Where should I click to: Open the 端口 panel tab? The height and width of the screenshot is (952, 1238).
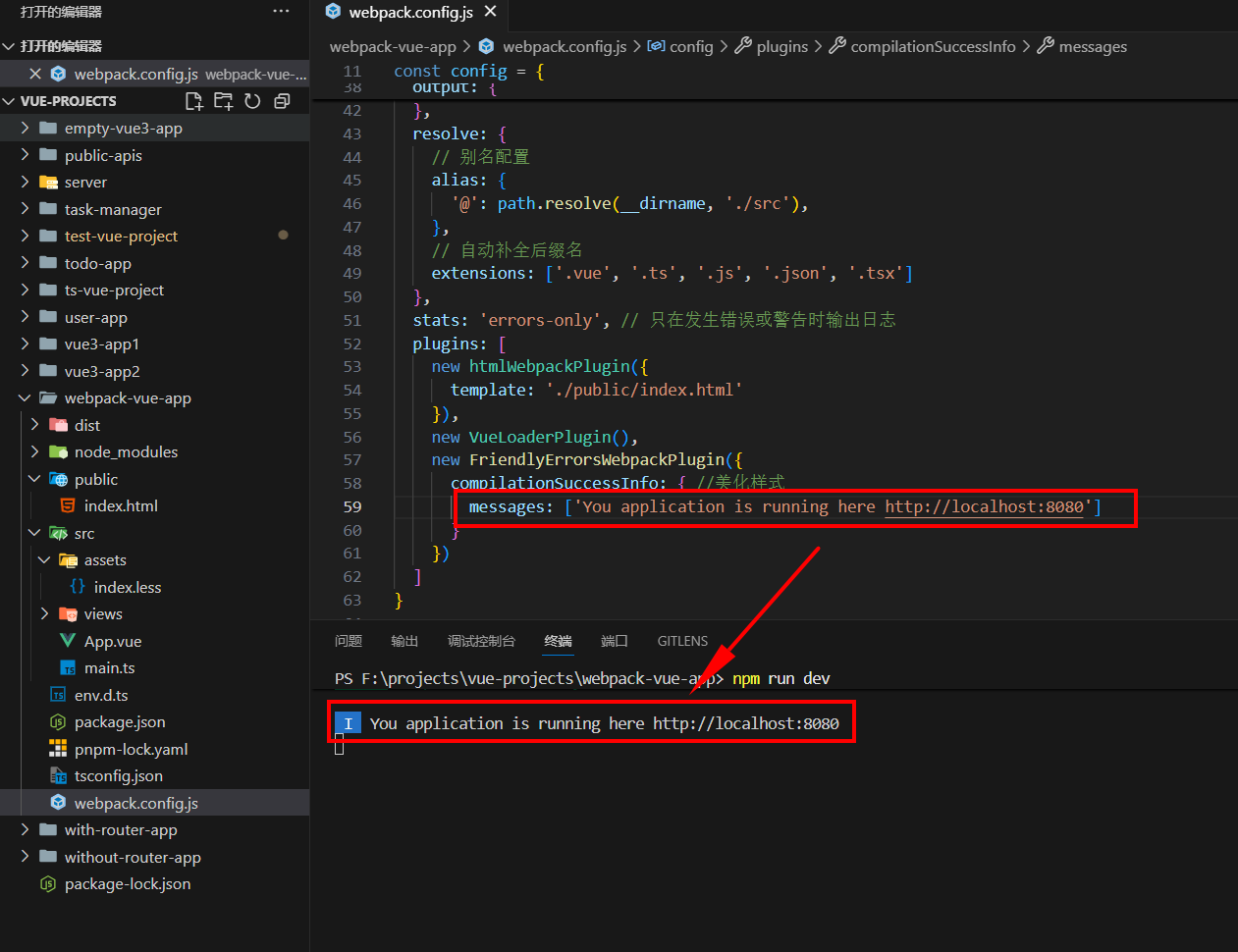[615, 641]
